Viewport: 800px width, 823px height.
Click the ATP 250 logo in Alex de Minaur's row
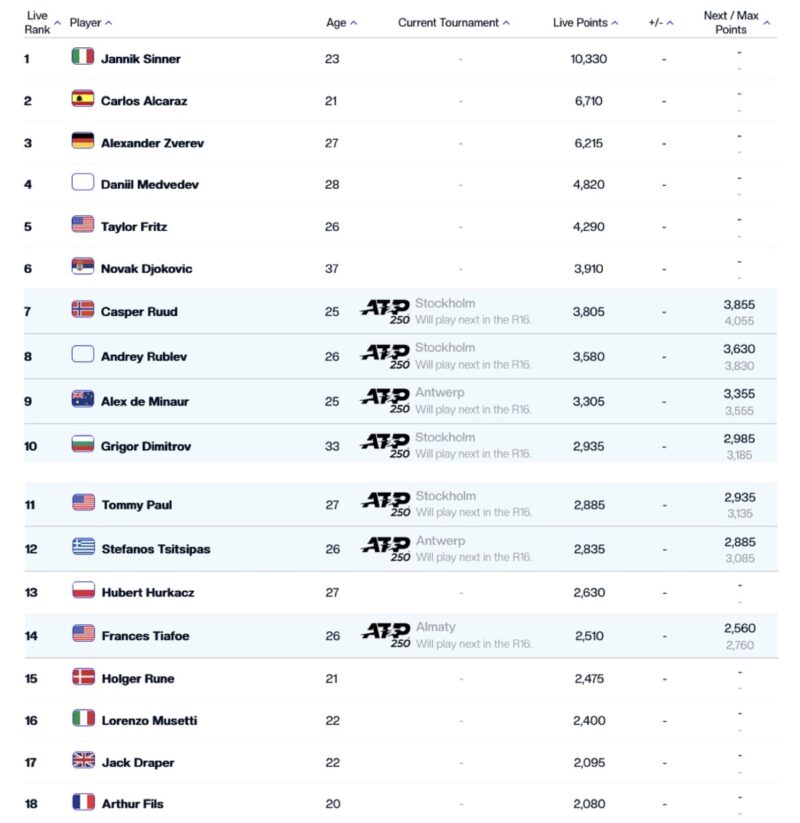[386, 402]
